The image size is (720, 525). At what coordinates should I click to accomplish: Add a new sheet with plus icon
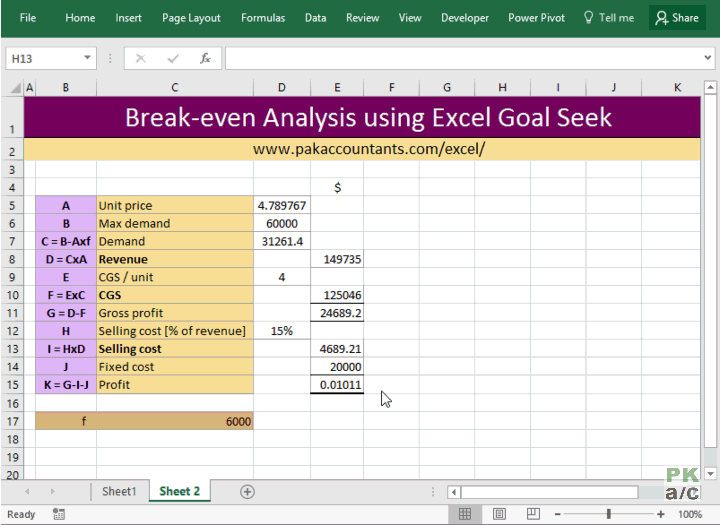click(x=247, y=491)
